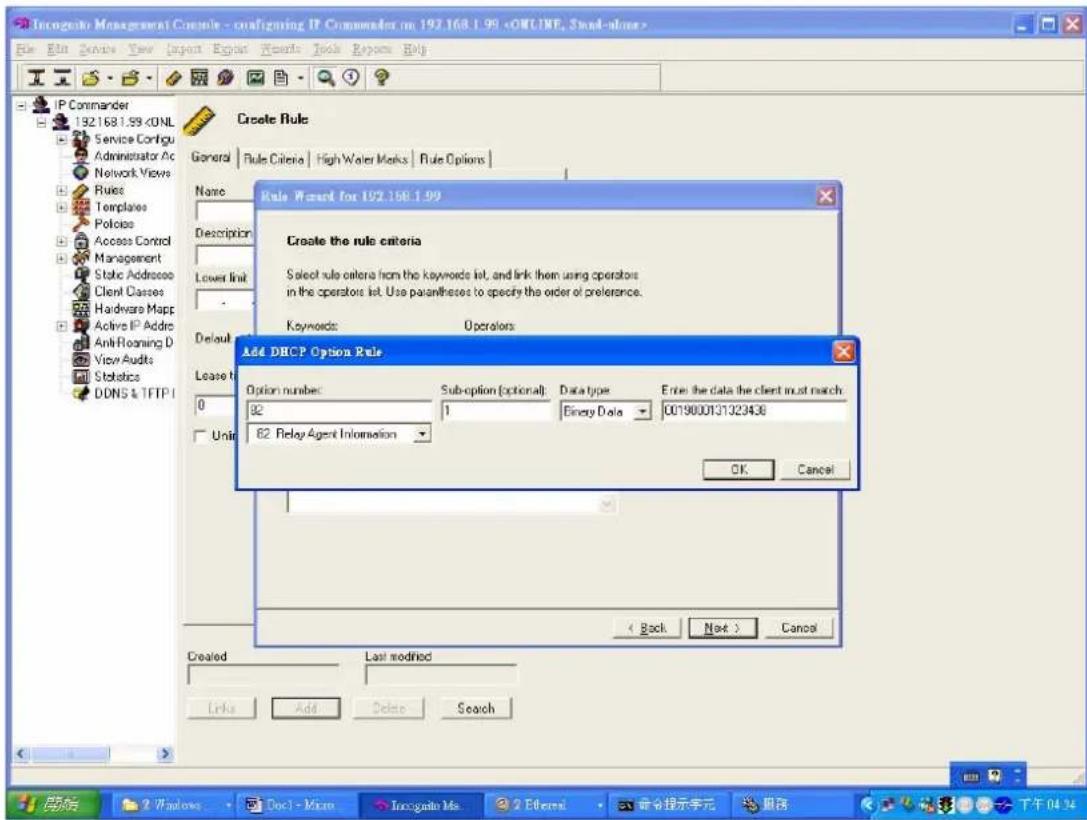The width and height of the screenshot is (1087, 820).
Task: Expand the Access Control tree node
Action: pyautogui.click(x=62, y=241)
